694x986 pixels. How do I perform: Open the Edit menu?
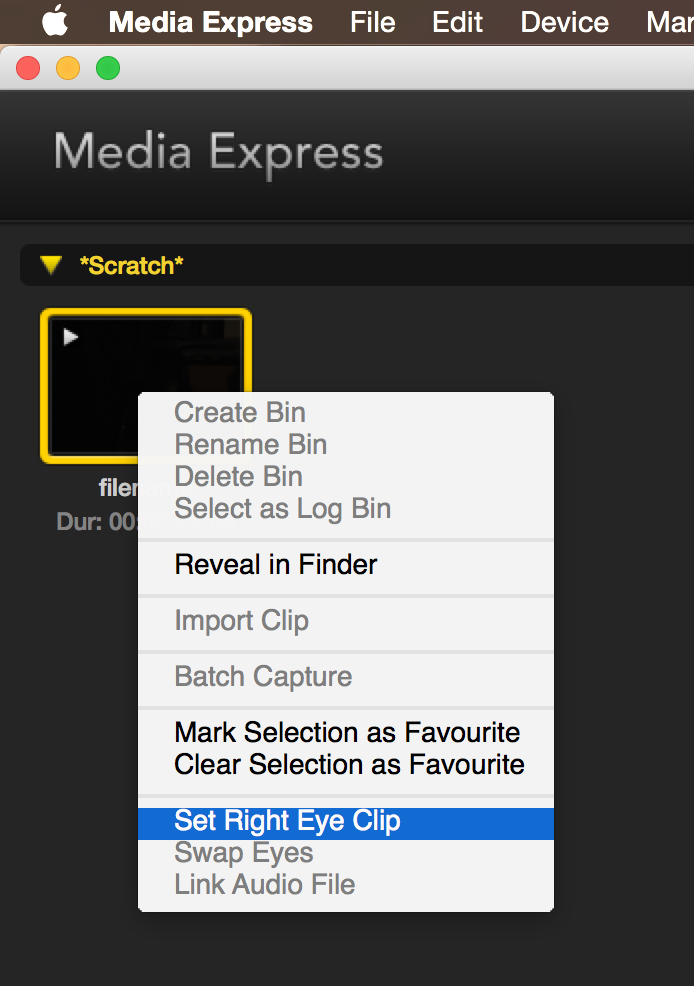point(457,23)
